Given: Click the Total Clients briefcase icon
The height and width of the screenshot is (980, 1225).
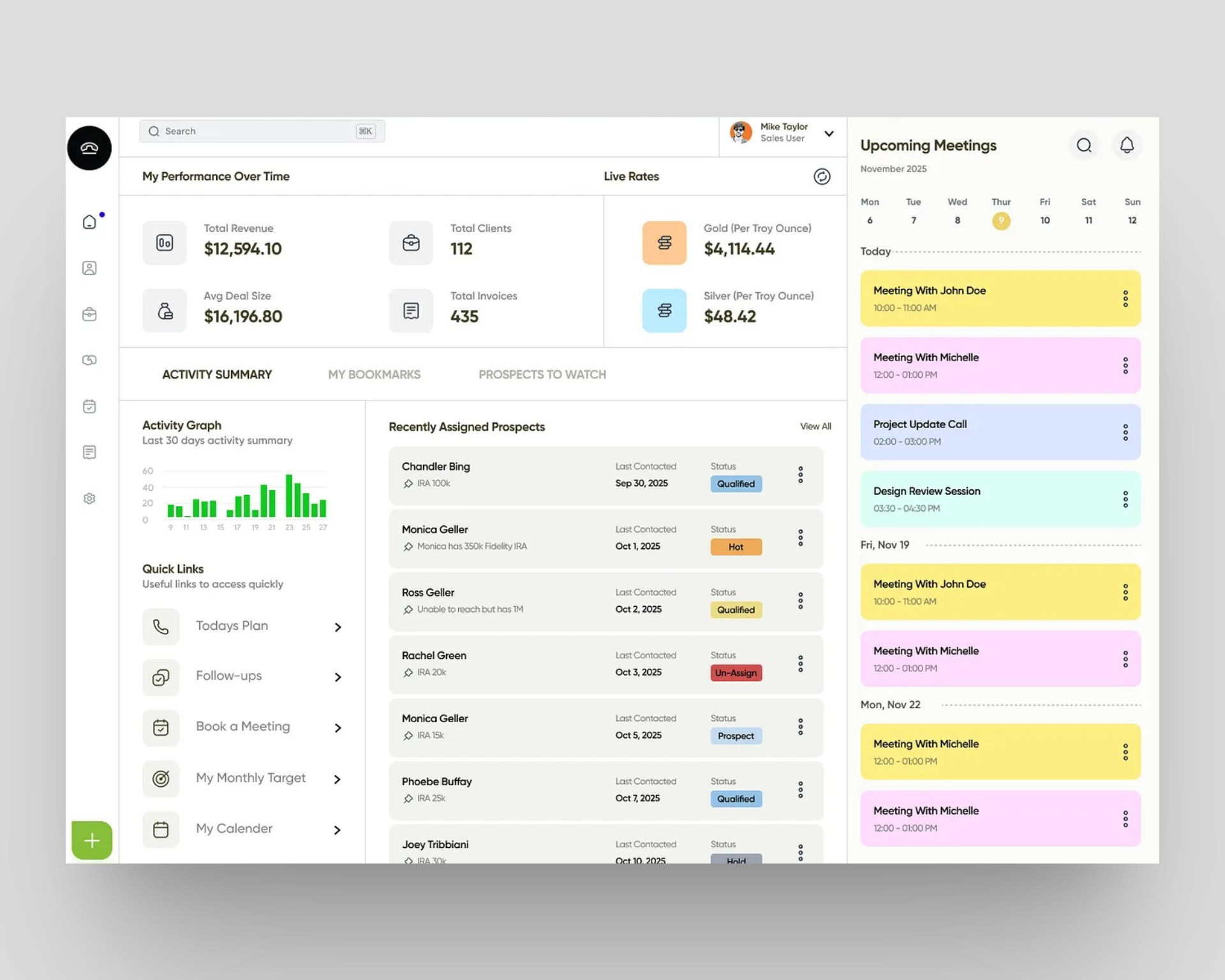Looking at the screenshot, I should coord(411,242).
